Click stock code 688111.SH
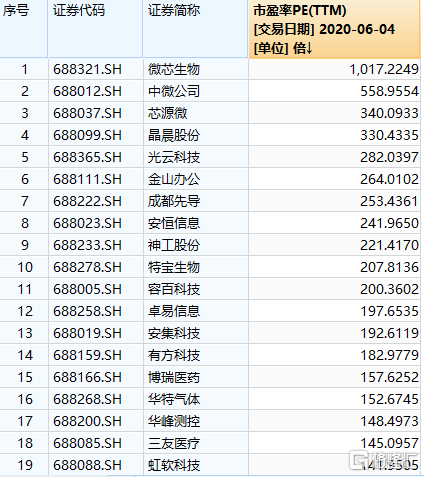 [87, 179]
